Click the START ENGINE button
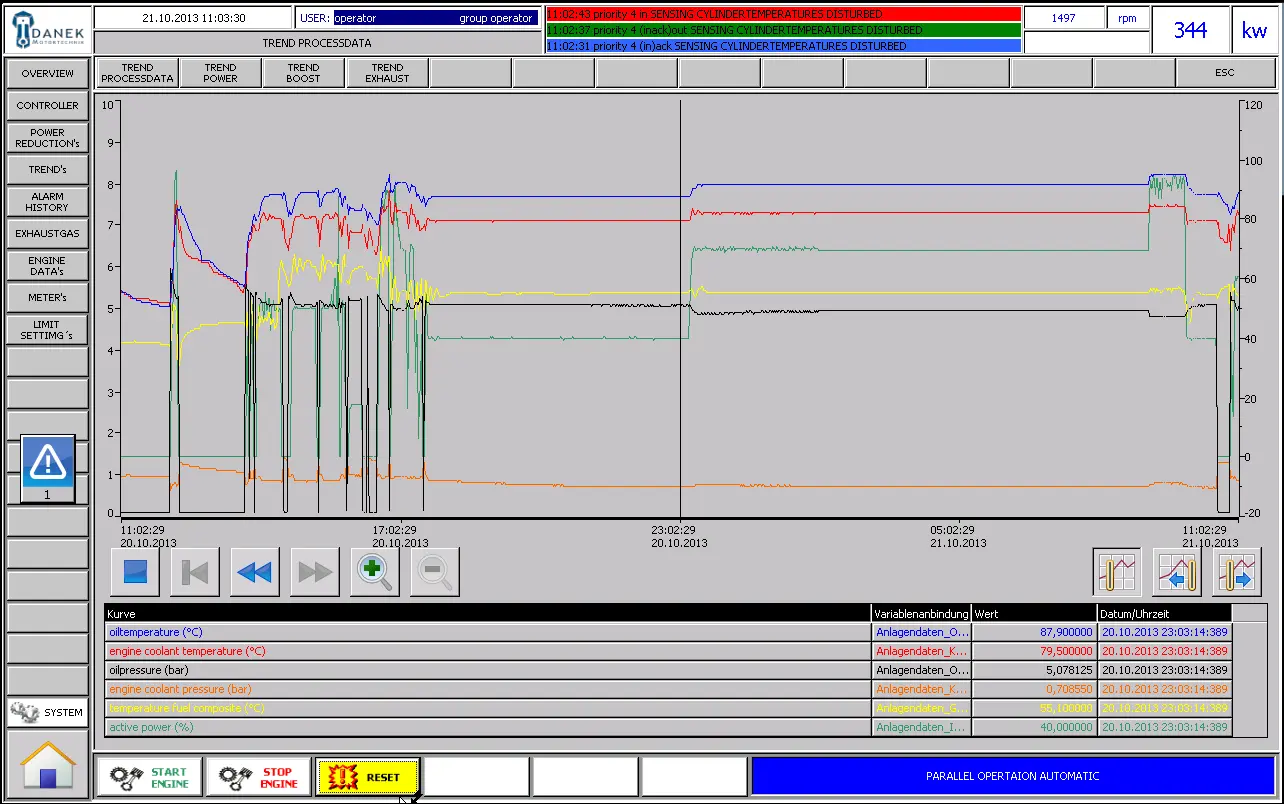This screenshot has height=804, width=1284. [150, 777]
